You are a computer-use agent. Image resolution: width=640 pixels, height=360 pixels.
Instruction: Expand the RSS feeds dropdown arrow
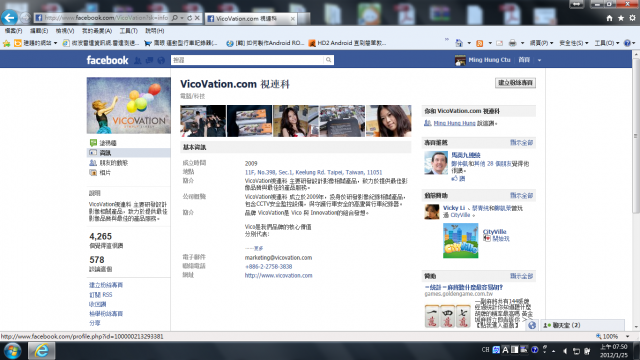490,43
